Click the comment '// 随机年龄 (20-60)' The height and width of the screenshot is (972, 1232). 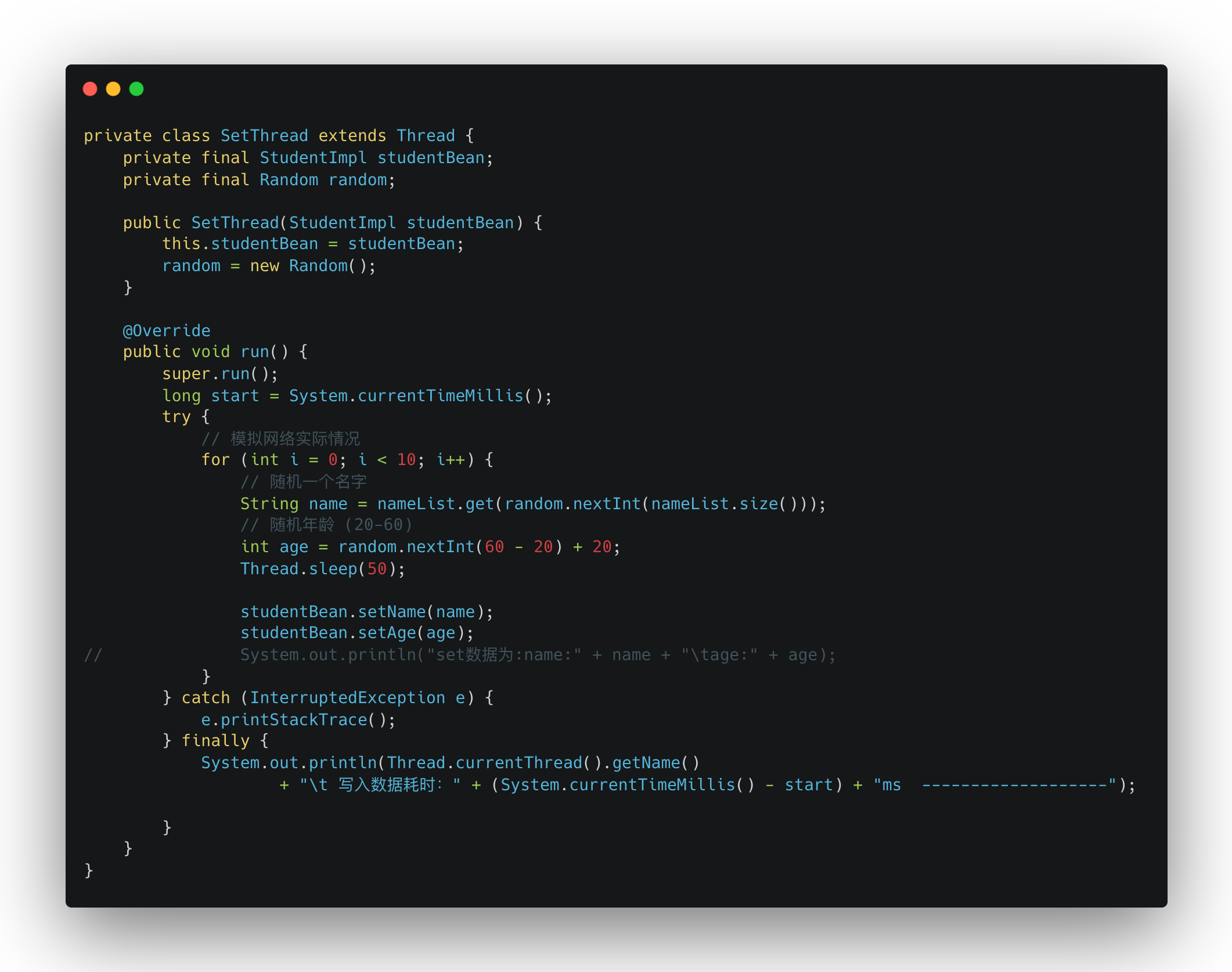click(x=327, y=525)
